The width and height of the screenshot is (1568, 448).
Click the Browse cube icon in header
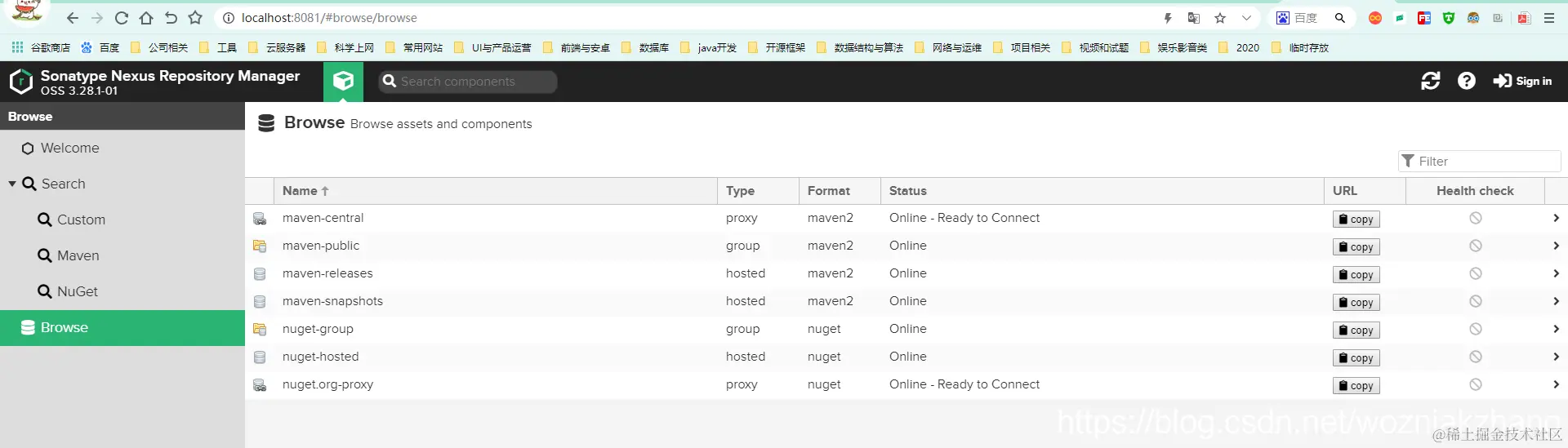point(343,81)
